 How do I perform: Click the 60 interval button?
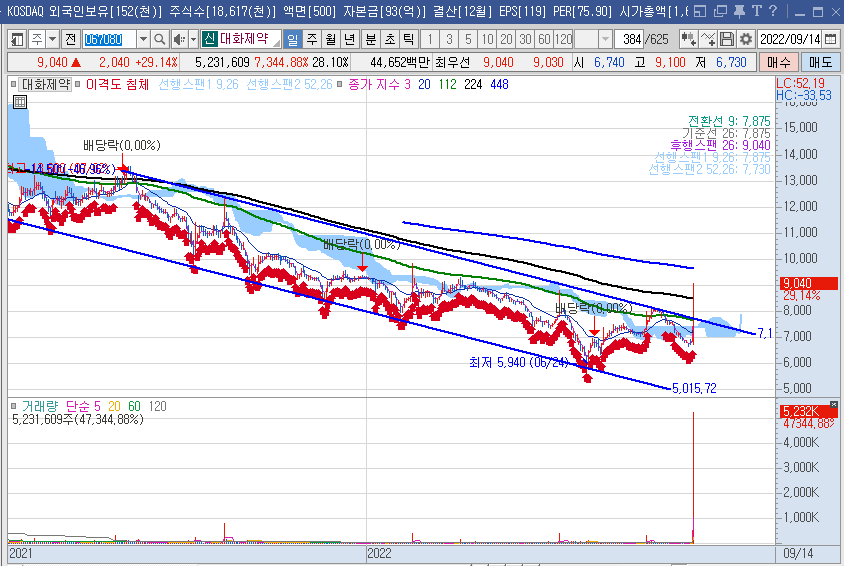tap(544, 39)
